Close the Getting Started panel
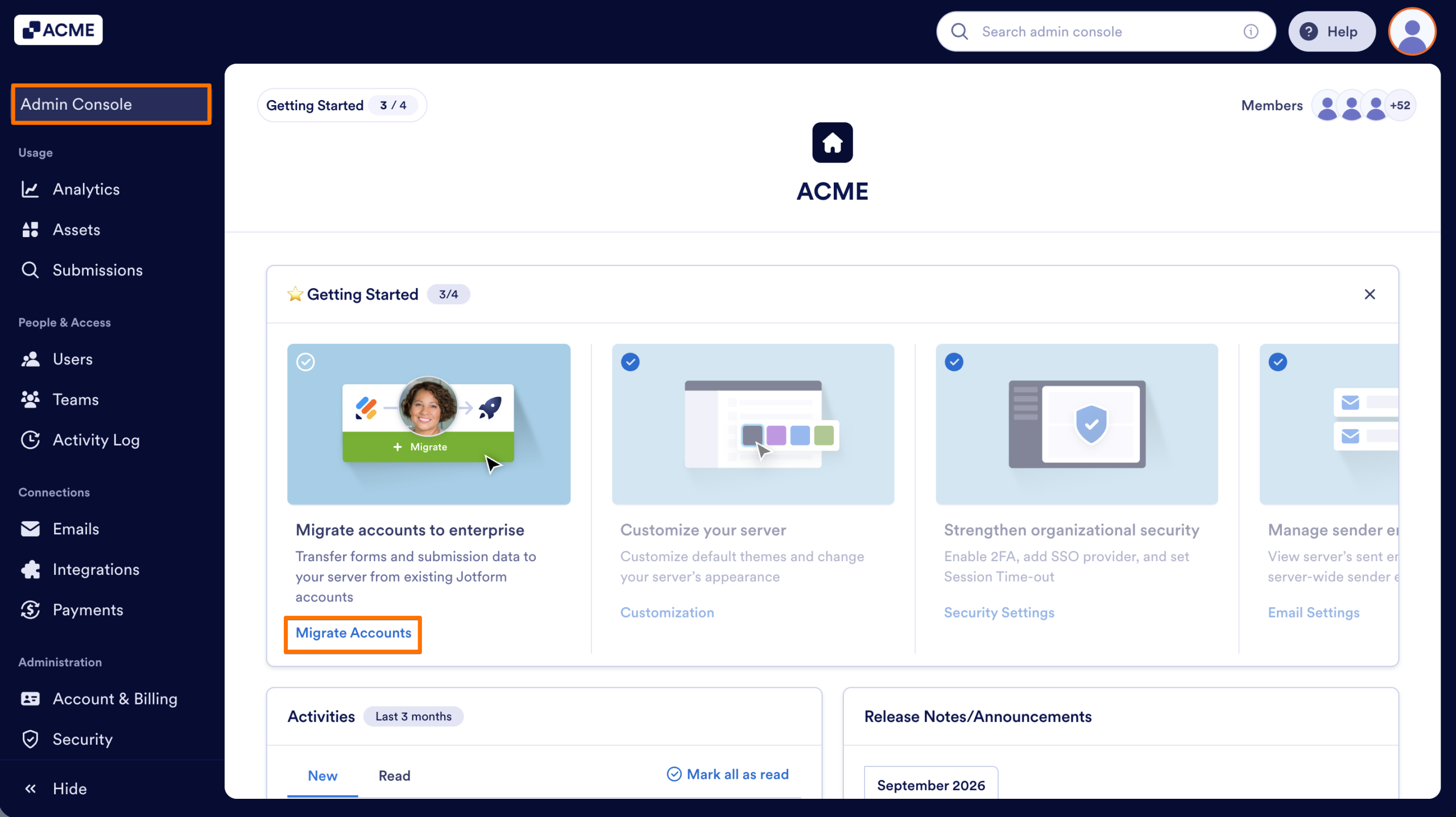 [1370, 295]
